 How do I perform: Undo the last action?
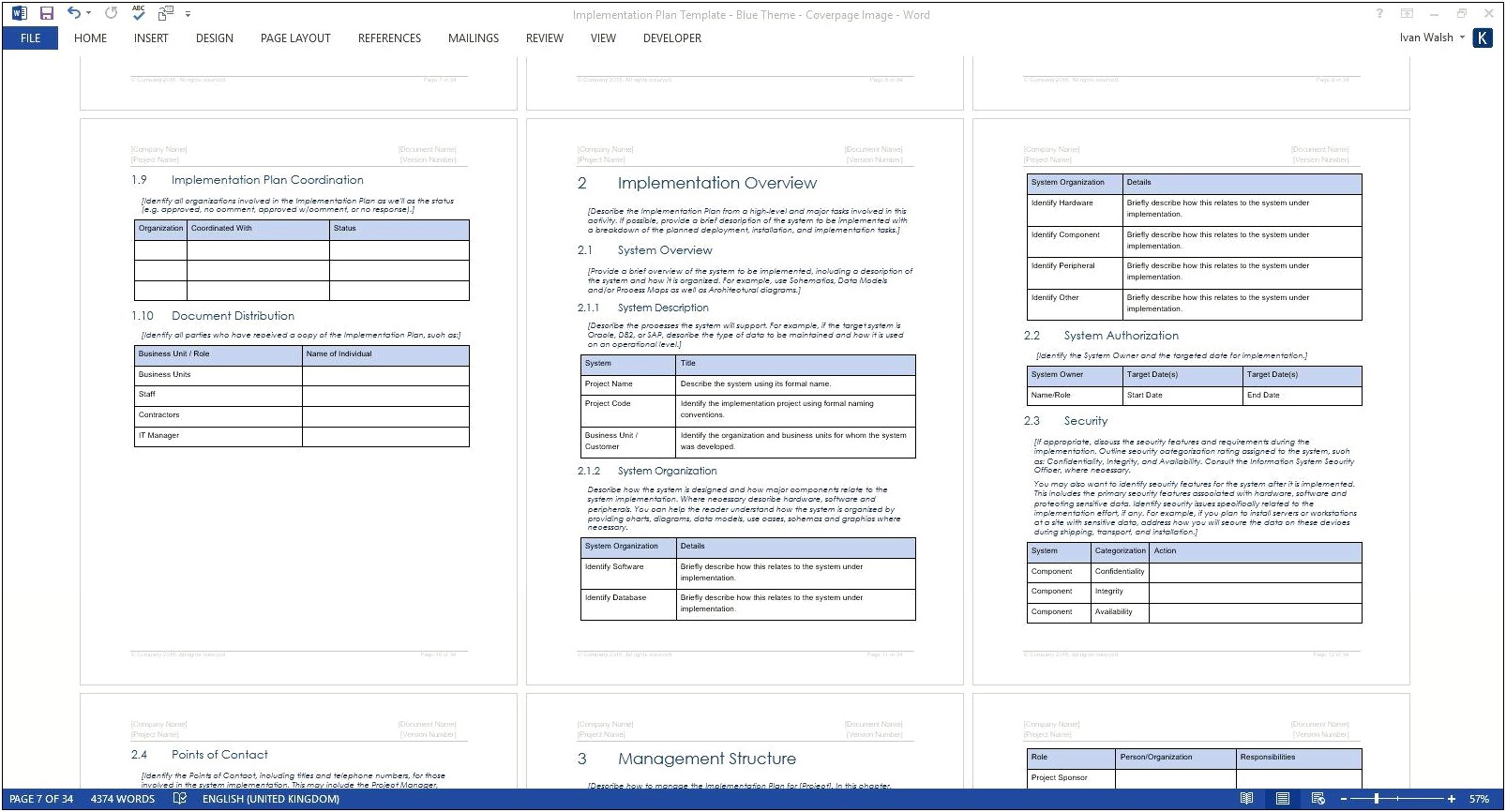pyautogui.click(x=74, y=13)
